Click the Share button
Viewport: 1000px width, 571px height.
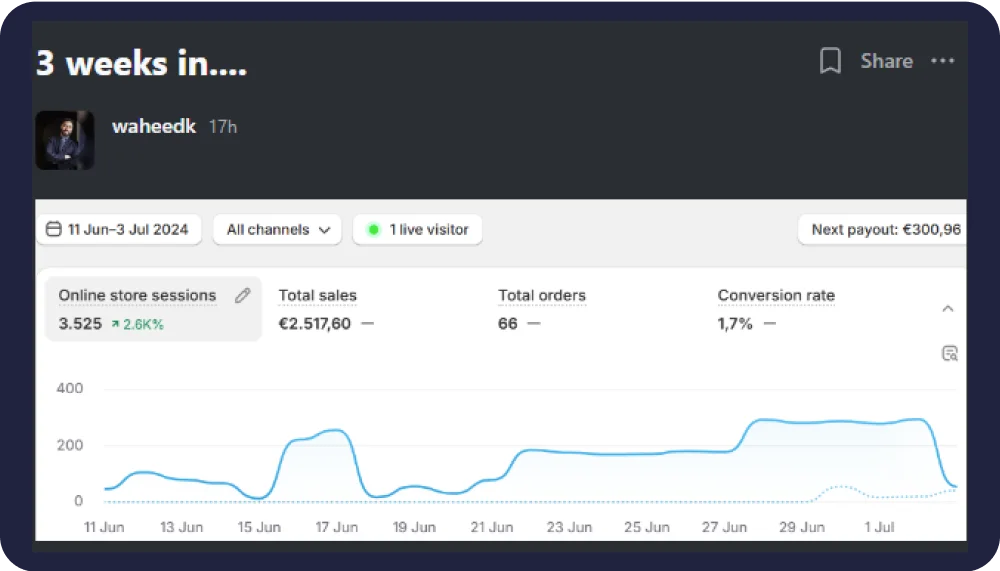pos(886,61)
